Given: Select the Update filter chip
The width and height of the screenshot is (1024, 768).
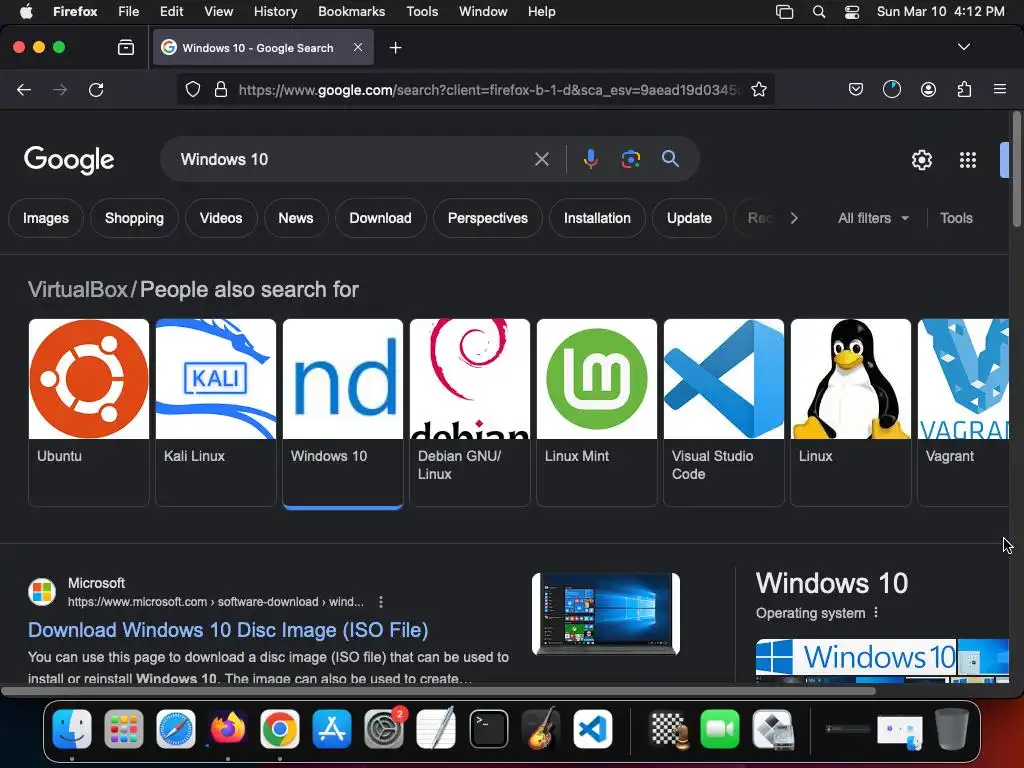Looking at the screenshot, I should click(x=689, y=218).
